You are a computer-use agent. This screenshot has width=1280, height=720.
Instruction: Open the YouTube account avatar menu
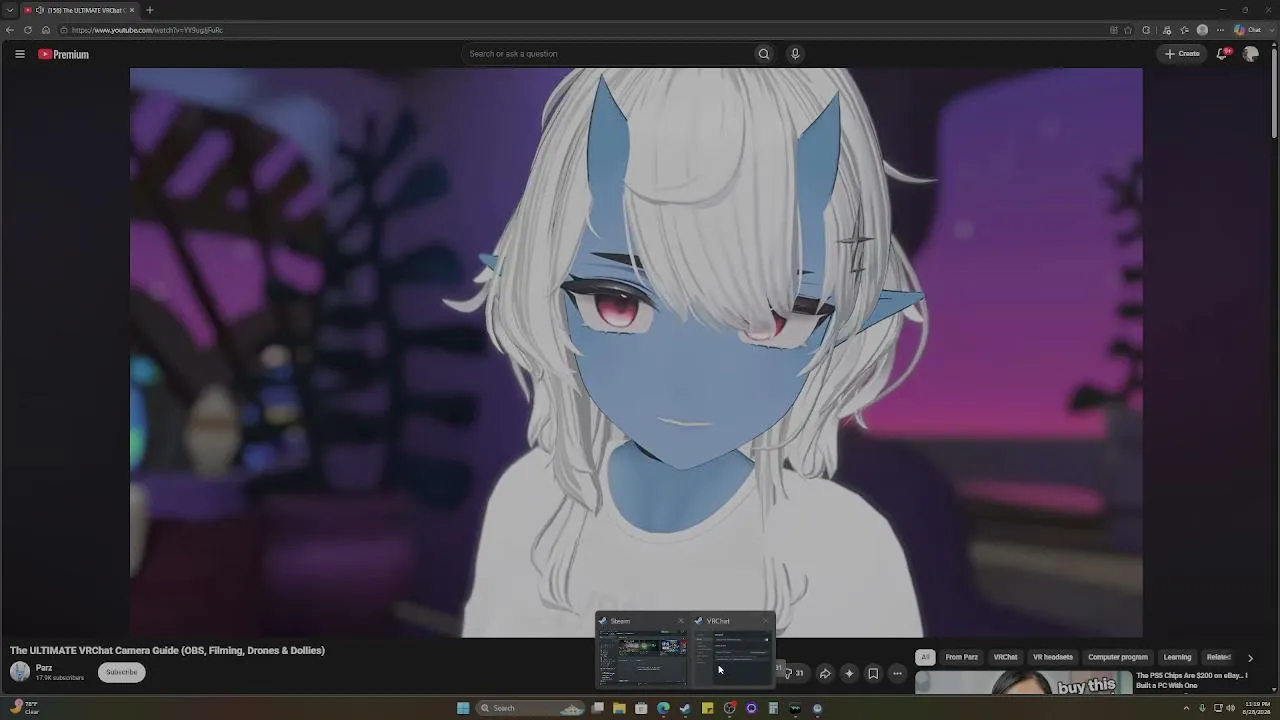pyautogui.click(x=1250, y=54)
